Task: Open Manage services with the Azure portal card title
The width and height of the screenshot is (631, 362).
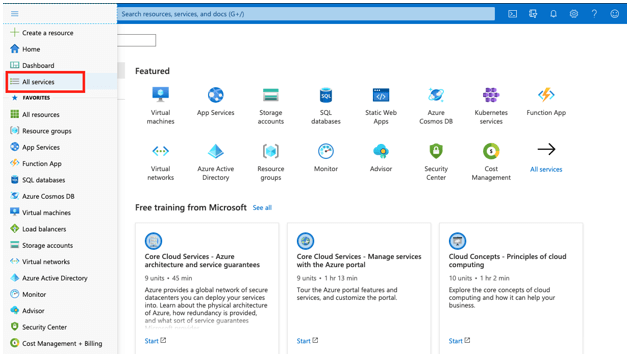Action: point(359,261)
